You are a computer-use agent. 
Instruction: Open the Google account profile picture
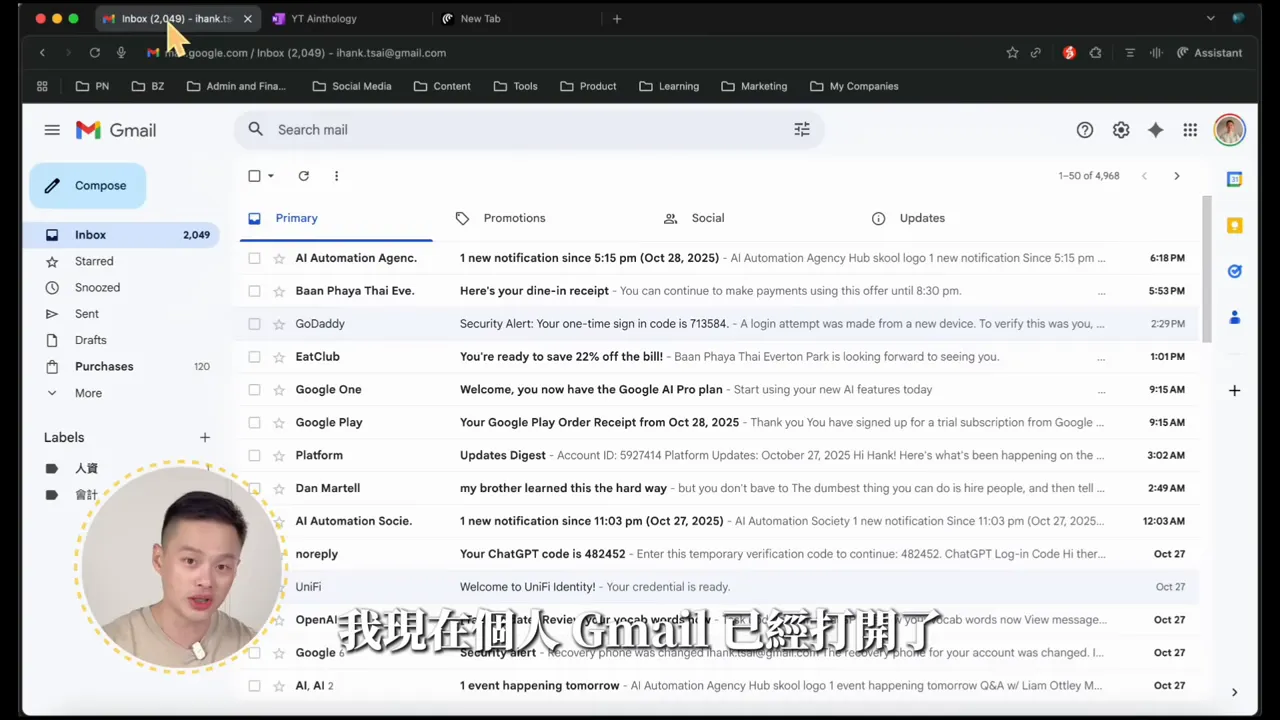point(1229,130)
